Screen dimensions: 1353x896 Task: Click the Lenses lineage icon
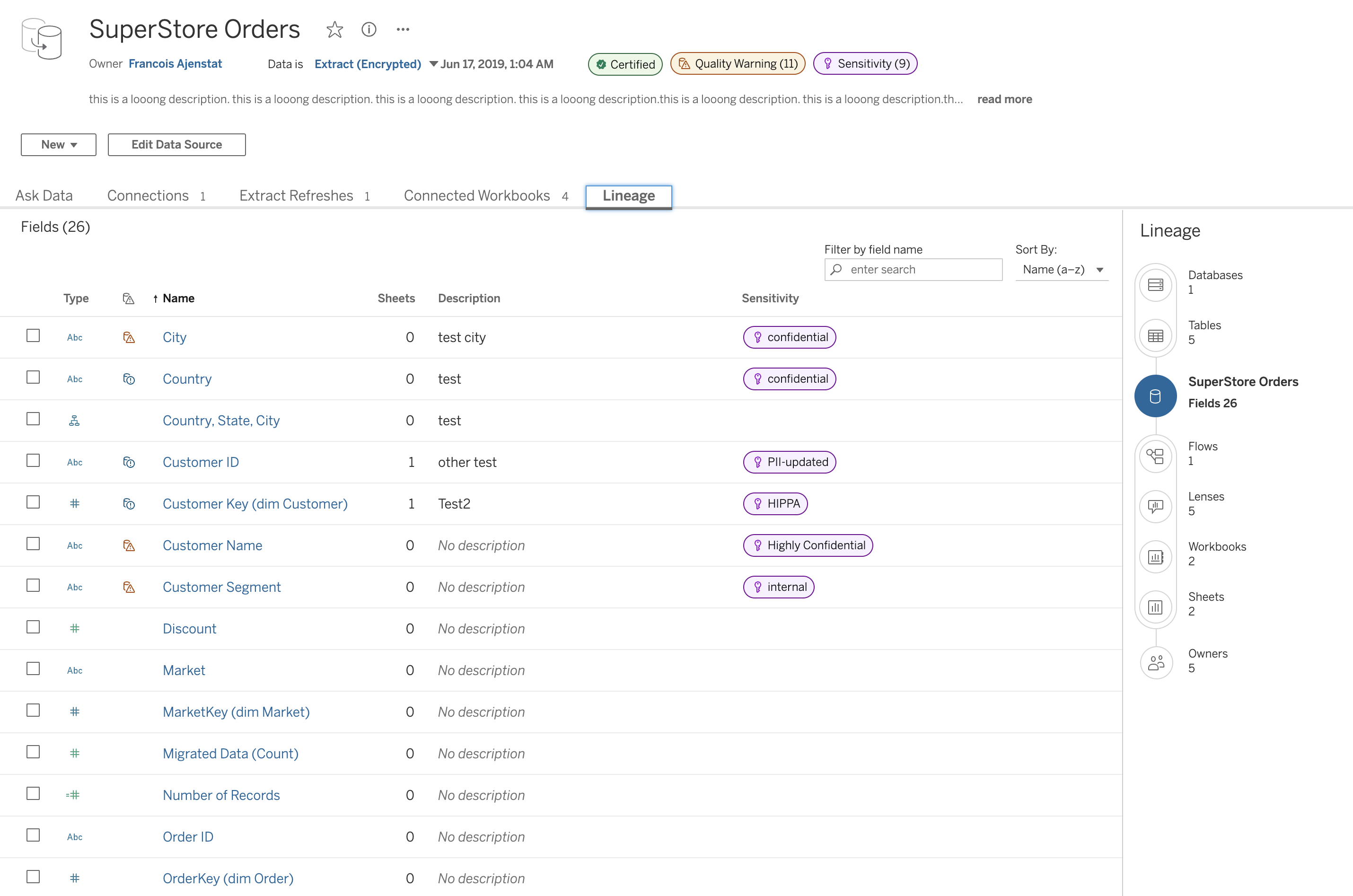tap(1155, 506)
